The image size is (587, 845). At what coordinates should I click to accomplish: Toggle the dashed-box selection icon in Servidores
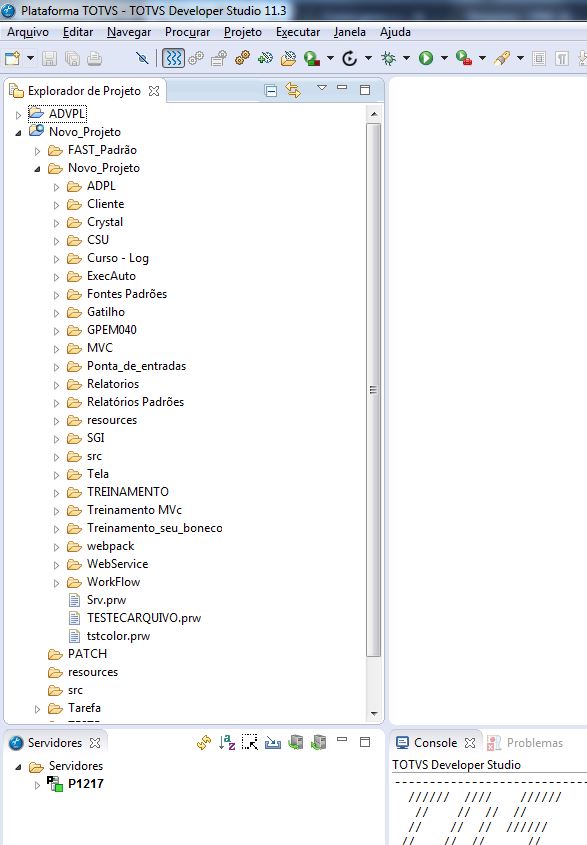pos(250,742)
